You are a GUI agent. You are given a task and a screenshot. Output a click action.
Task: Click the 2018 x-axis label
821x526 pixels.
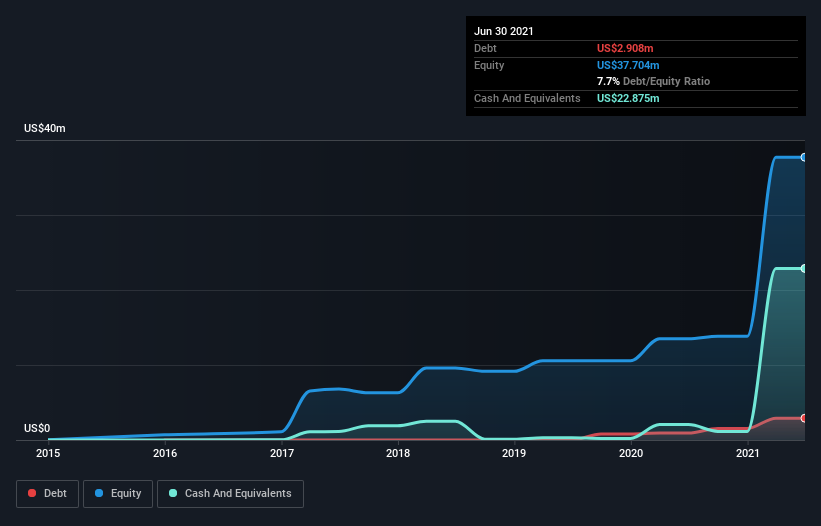click(398, 453)
